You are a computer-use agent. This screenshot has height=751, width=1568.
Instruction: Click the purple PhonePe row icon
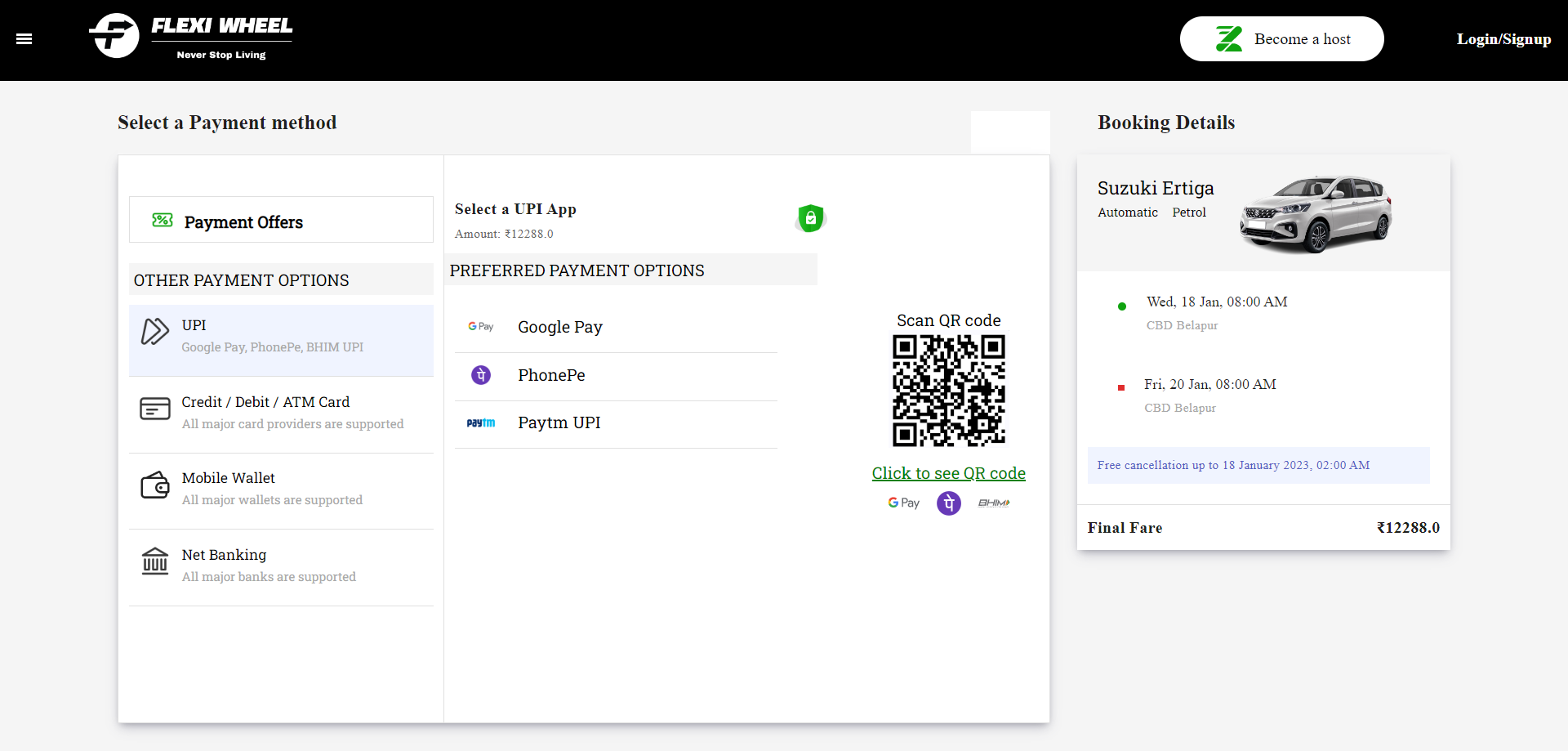coord(481,374)
